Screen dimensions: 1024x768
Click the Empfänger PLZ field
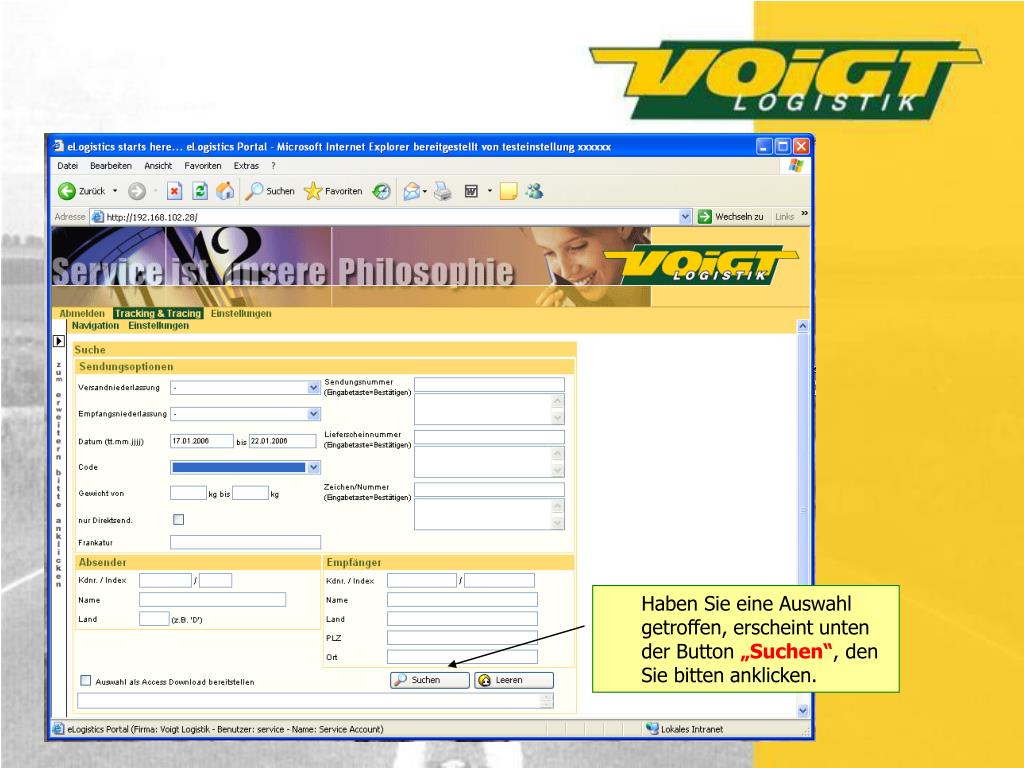coord(462,637)
